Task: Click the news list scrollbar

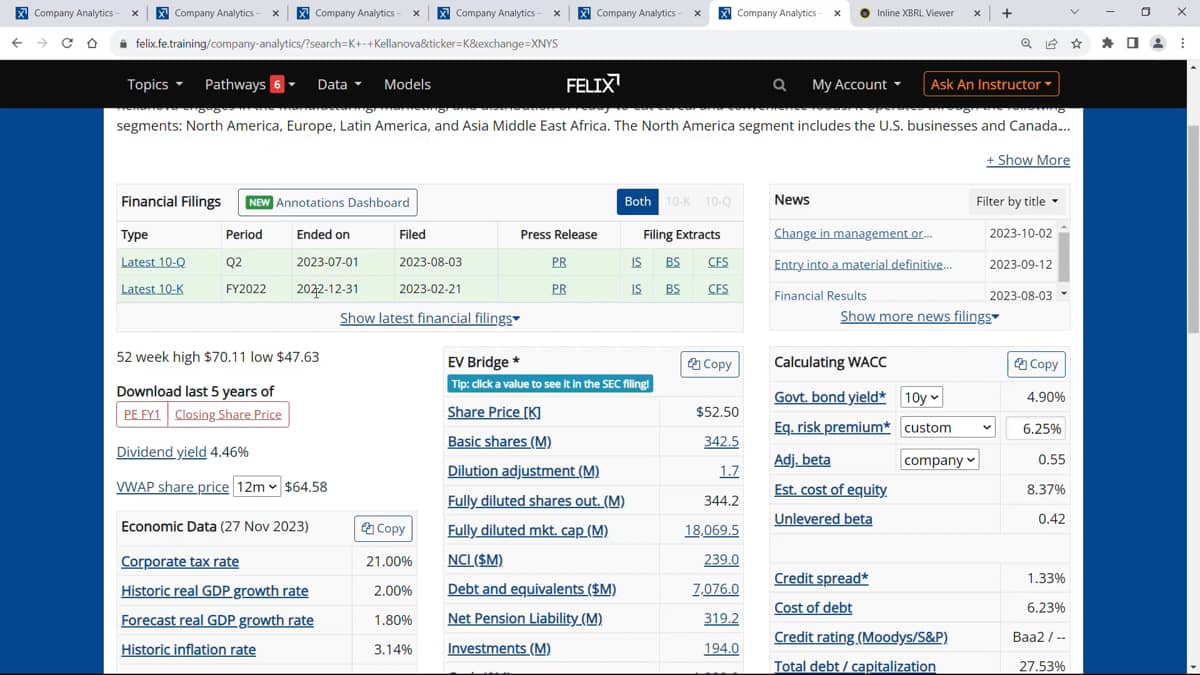Action: (1063, 257)
